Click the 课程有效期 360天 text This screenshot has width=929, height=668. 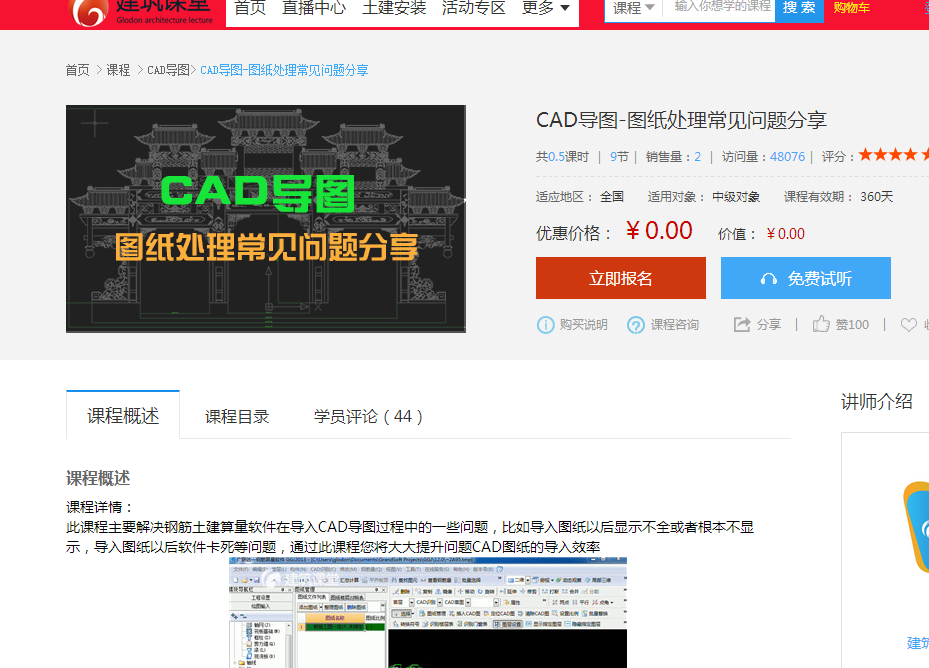click(x=838, y=197)
